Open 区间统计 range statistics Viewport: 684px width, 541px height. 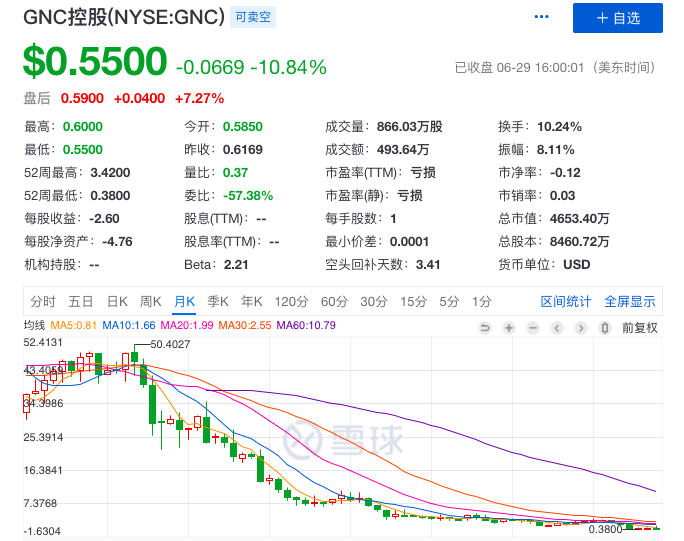point(566,301)
